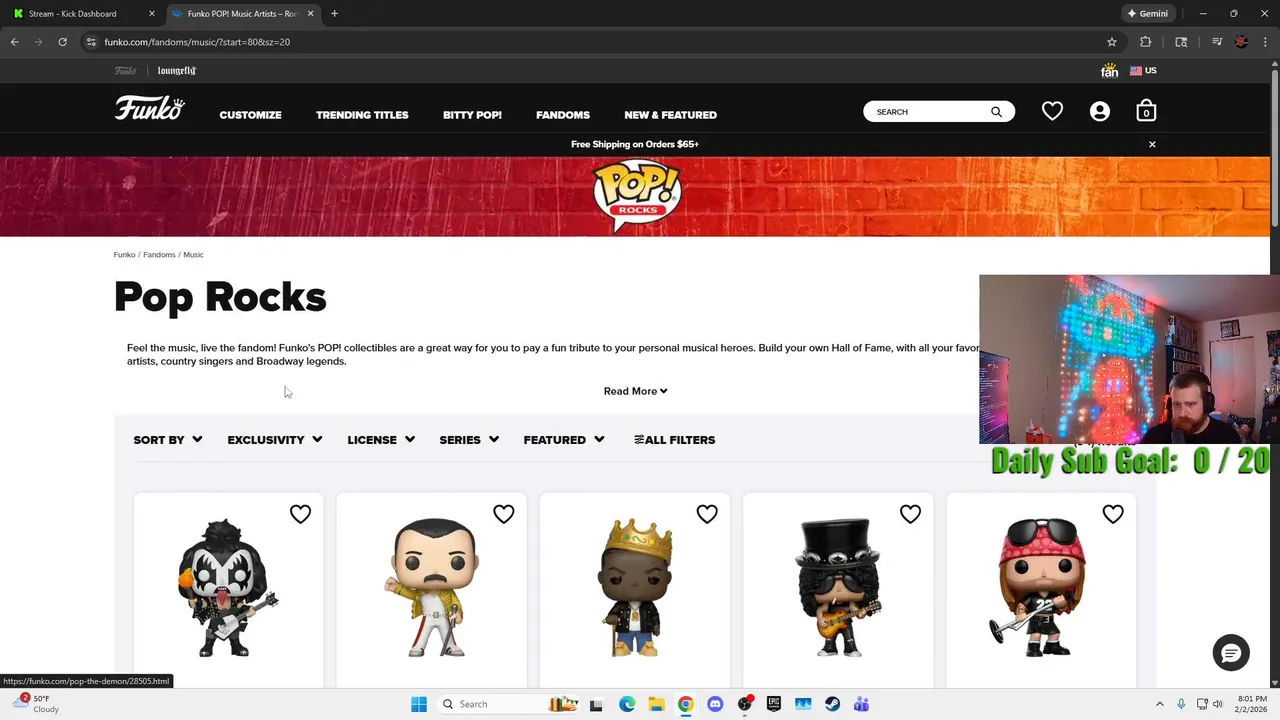Go to Music breadcrumb link
This screenshot has height=720, width=1280.
point(193,255)
